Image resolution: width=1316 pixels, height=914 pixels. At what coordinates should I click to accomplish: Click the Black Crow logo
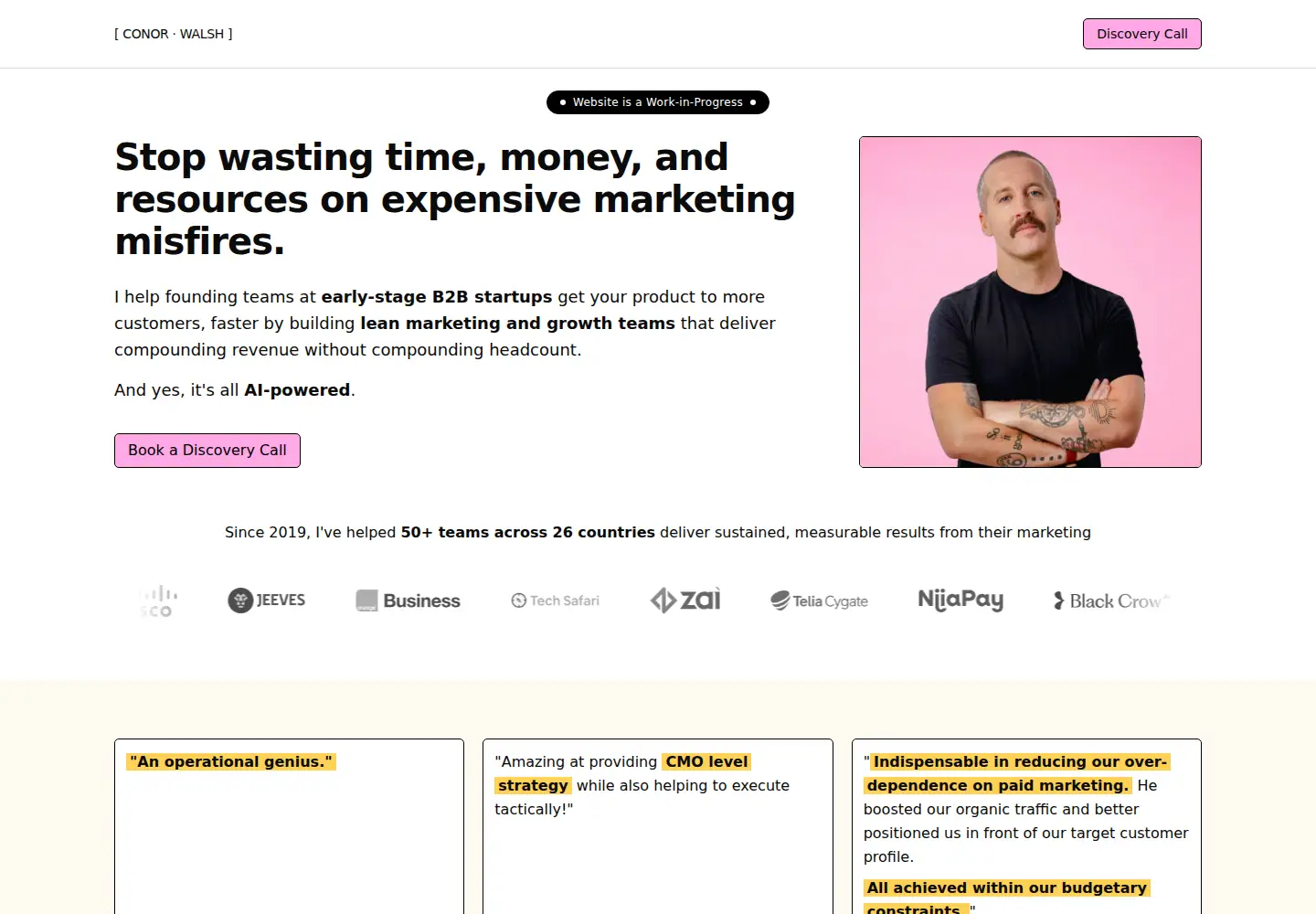pos(1111,600)
